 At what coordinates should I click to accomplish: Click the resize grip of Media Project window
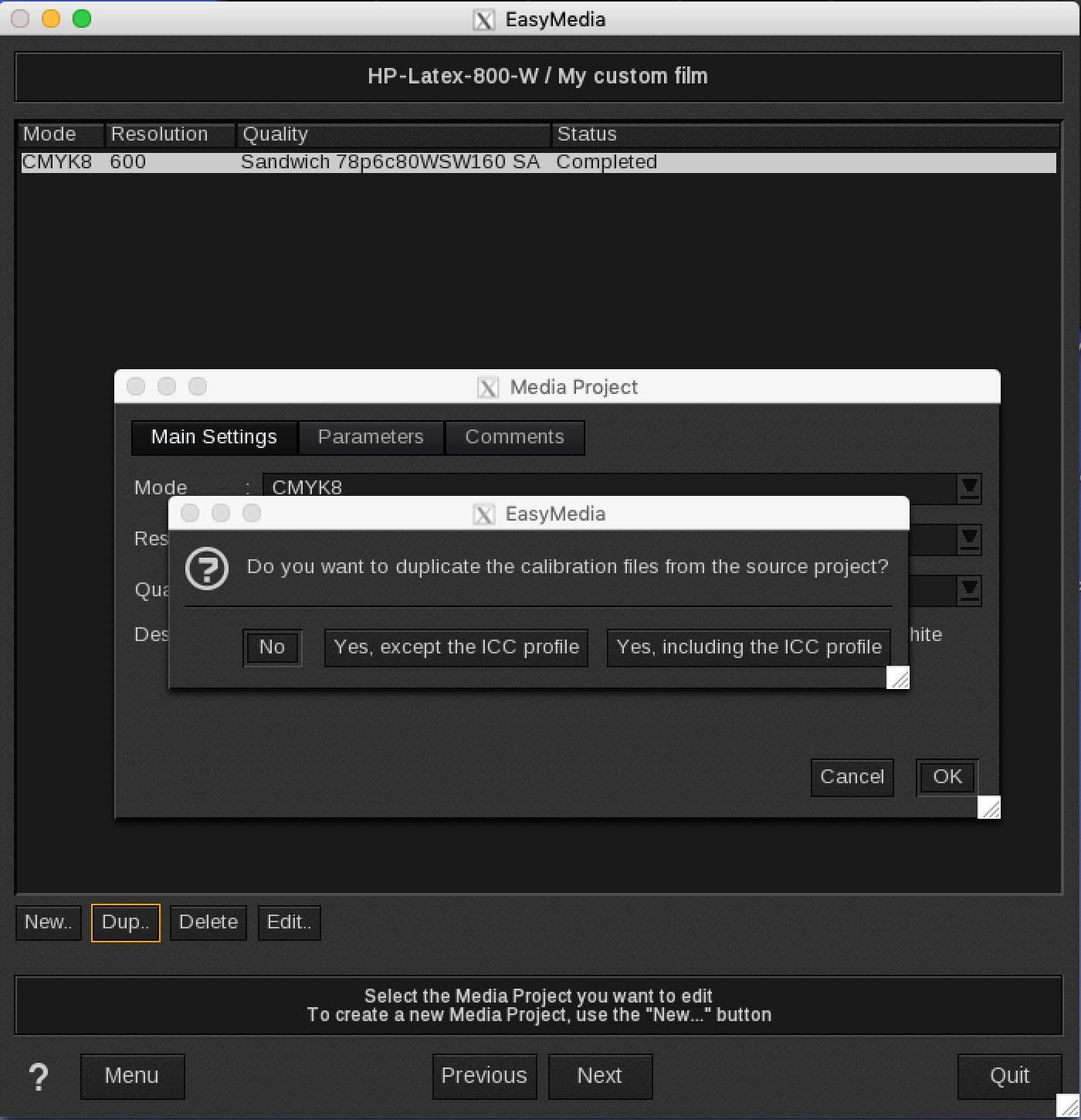coord(989,807)
